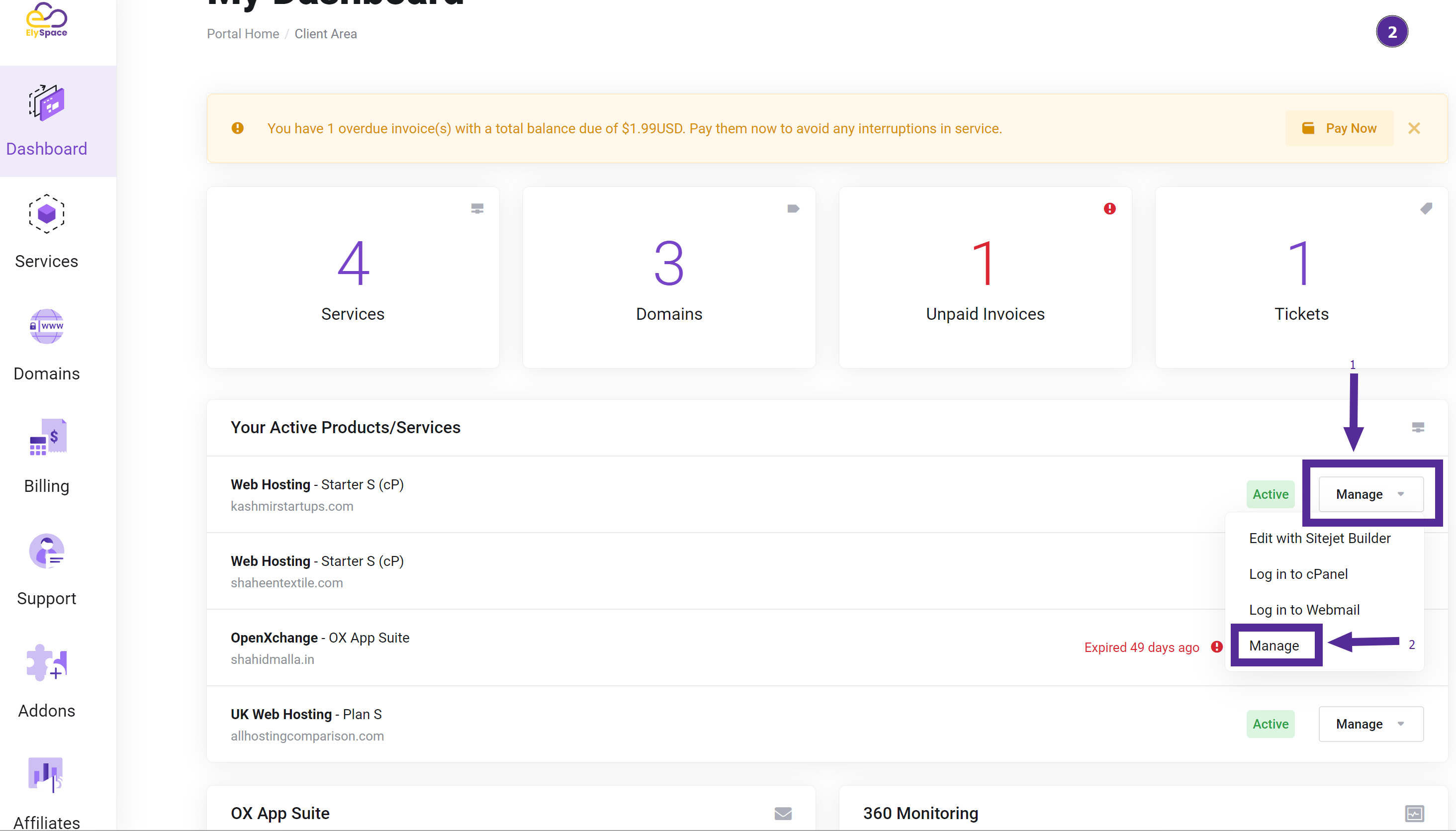Screen dimensions: 1456x831
Task: Open the Services cube sidebar icon
Action: click(47, 214)
